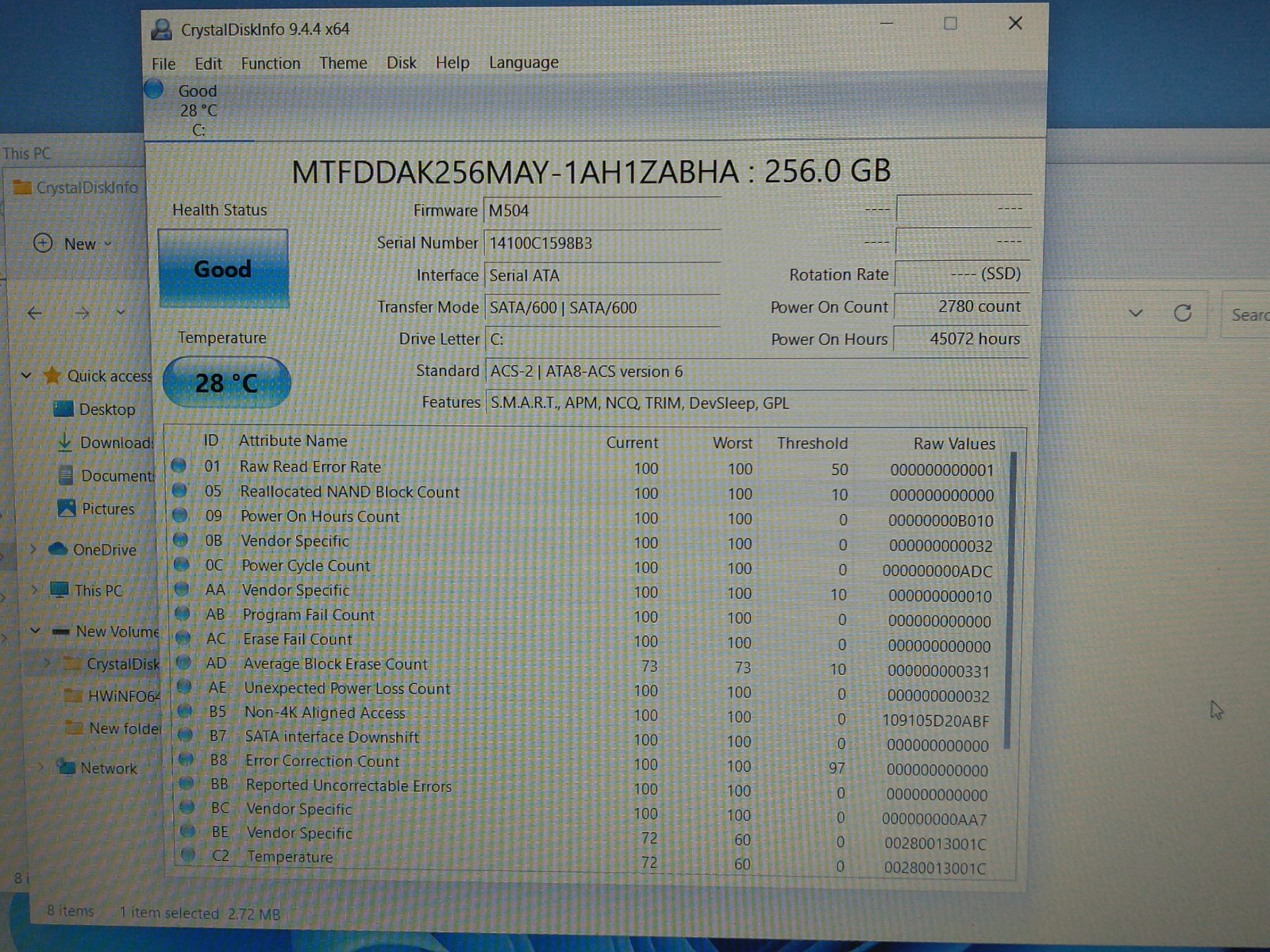Go forward in File Explorer
1270x952 pixels.
(82, 313)
